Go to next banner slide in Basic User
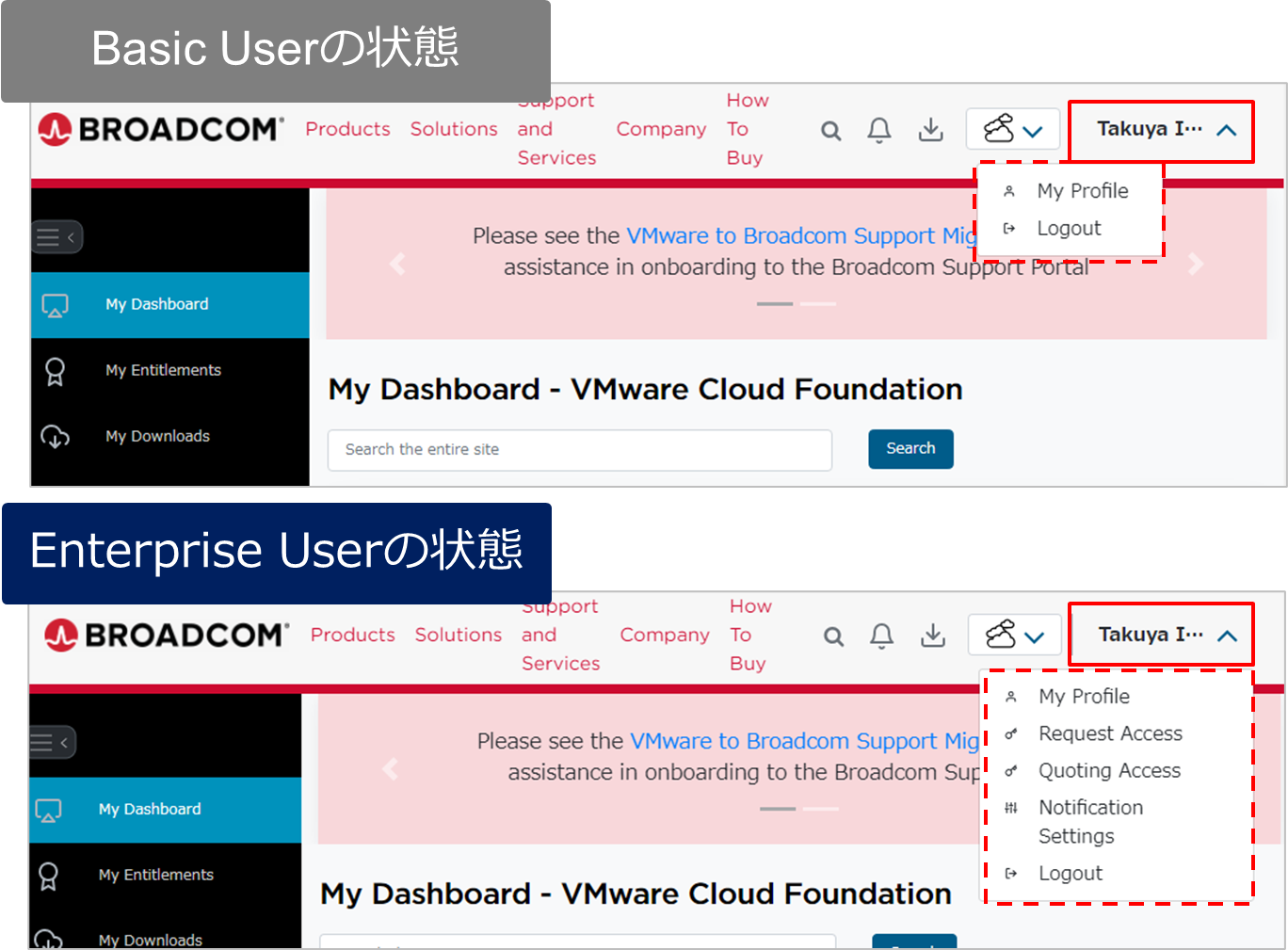1288x950 pixels. pos(1196,265)
